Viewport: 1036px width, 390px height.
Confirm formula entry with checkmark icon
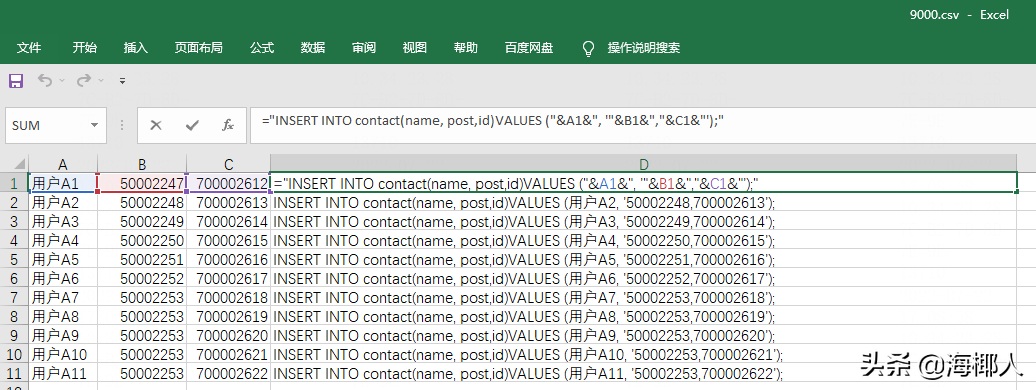192,125
